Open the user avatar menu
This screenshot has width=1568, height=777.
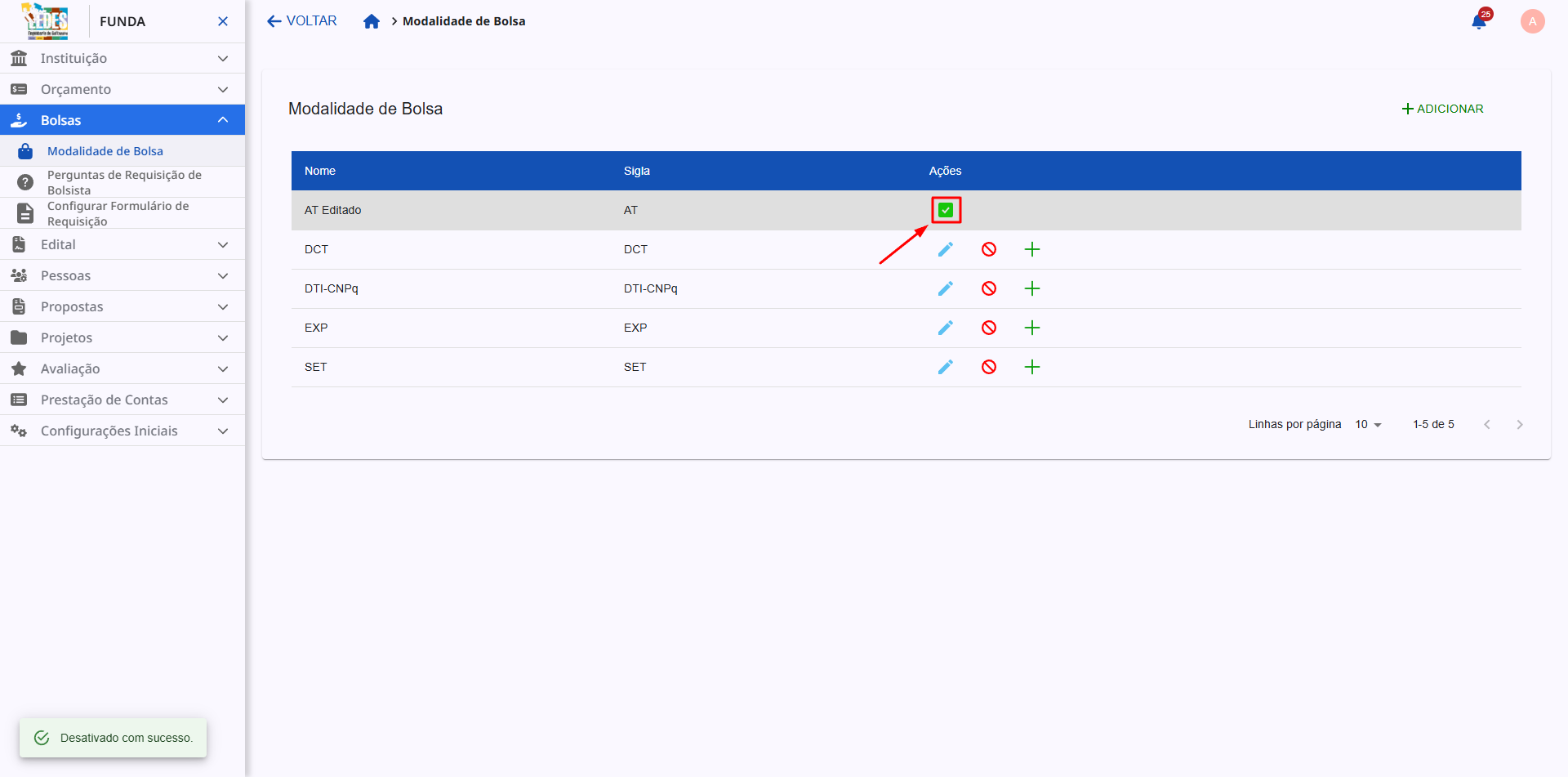1533,21
